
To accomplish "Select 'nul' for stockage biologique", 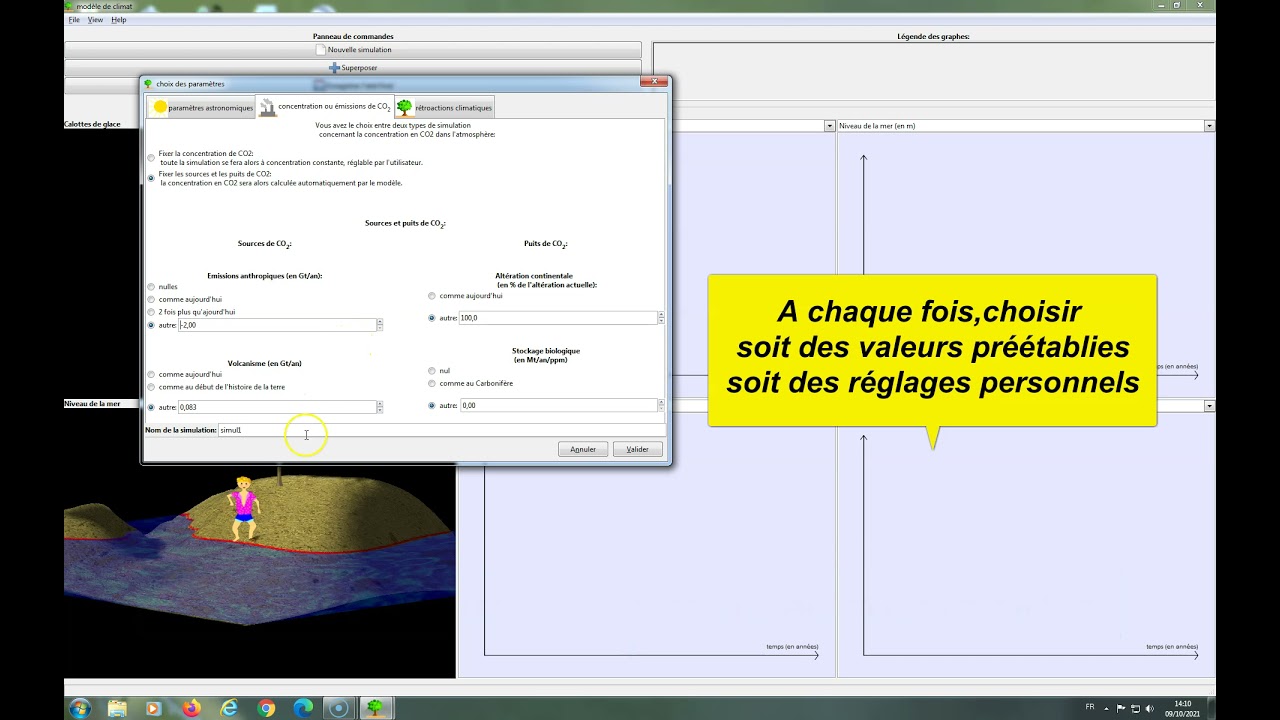I will [x=432, y=371].
